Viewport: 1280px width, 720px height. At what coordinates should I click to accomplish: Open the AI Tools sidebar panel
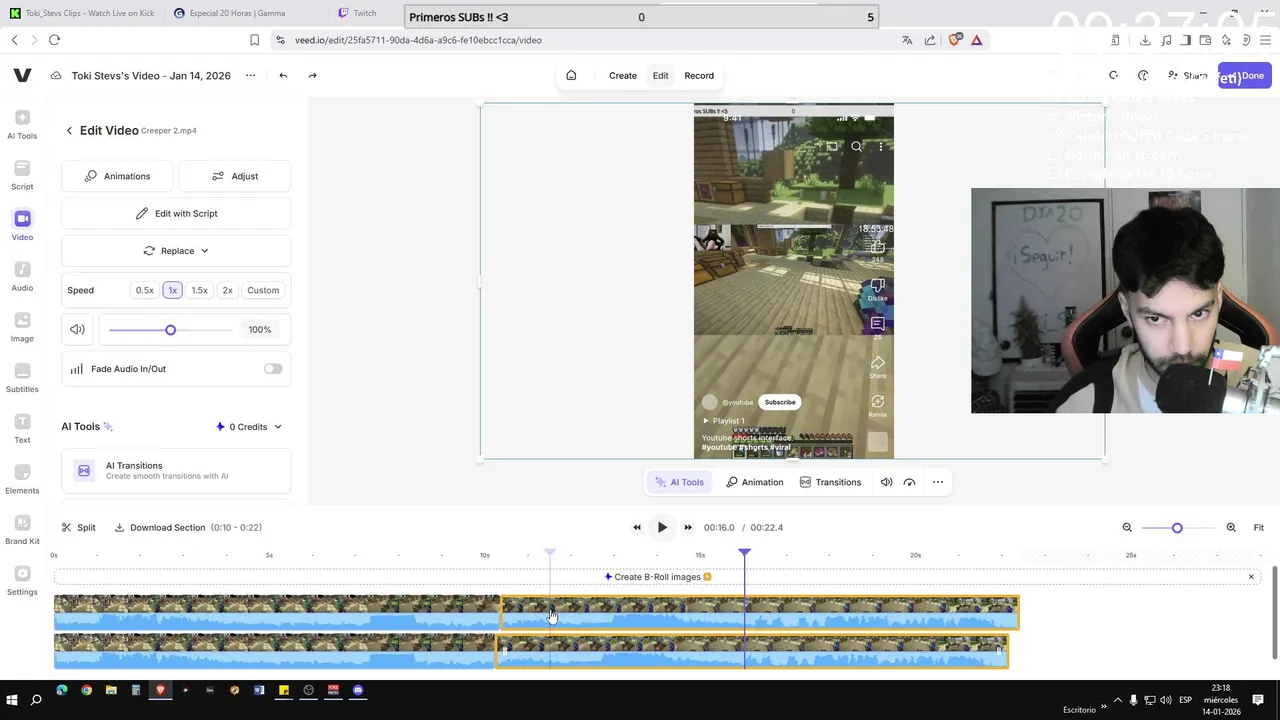click(x=22, y=125)
